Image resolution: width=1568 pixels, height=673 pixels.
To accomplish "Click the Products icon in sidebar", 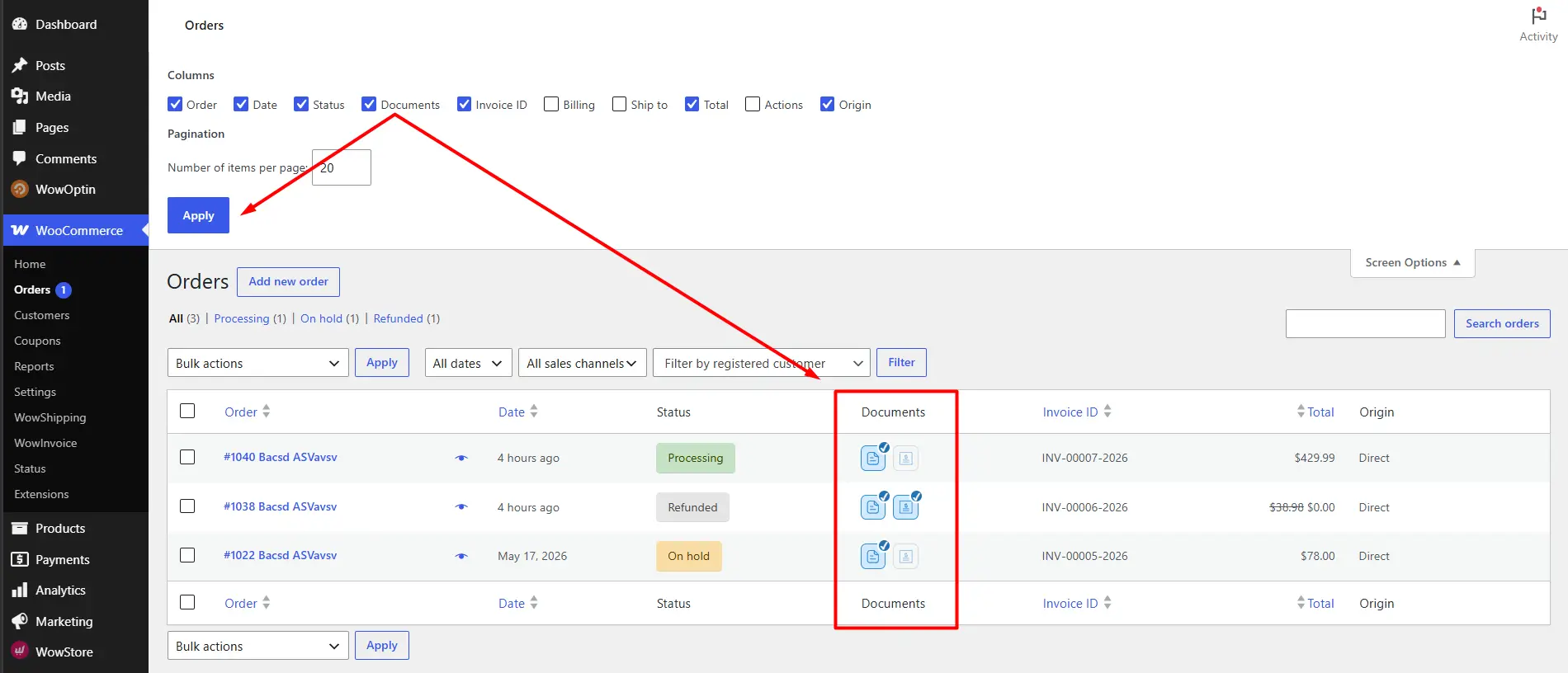I will (x=20, y=528).
